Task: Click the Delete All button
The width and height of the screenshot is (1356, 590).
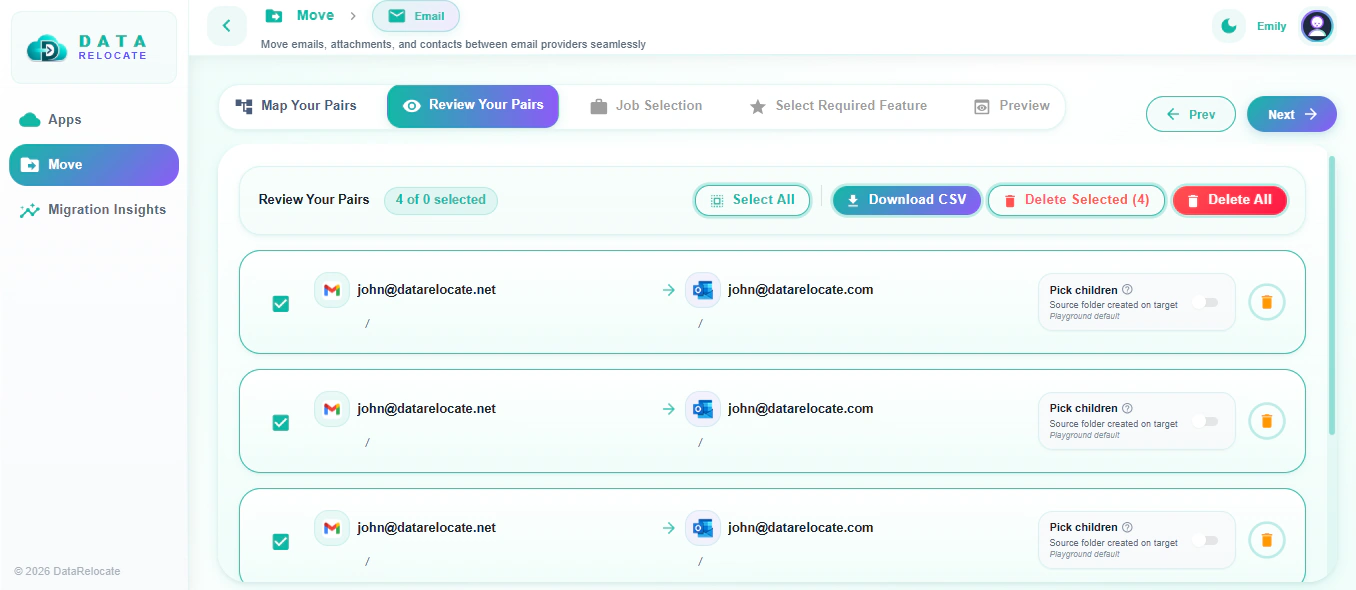Action: [x=1230, y=200]
